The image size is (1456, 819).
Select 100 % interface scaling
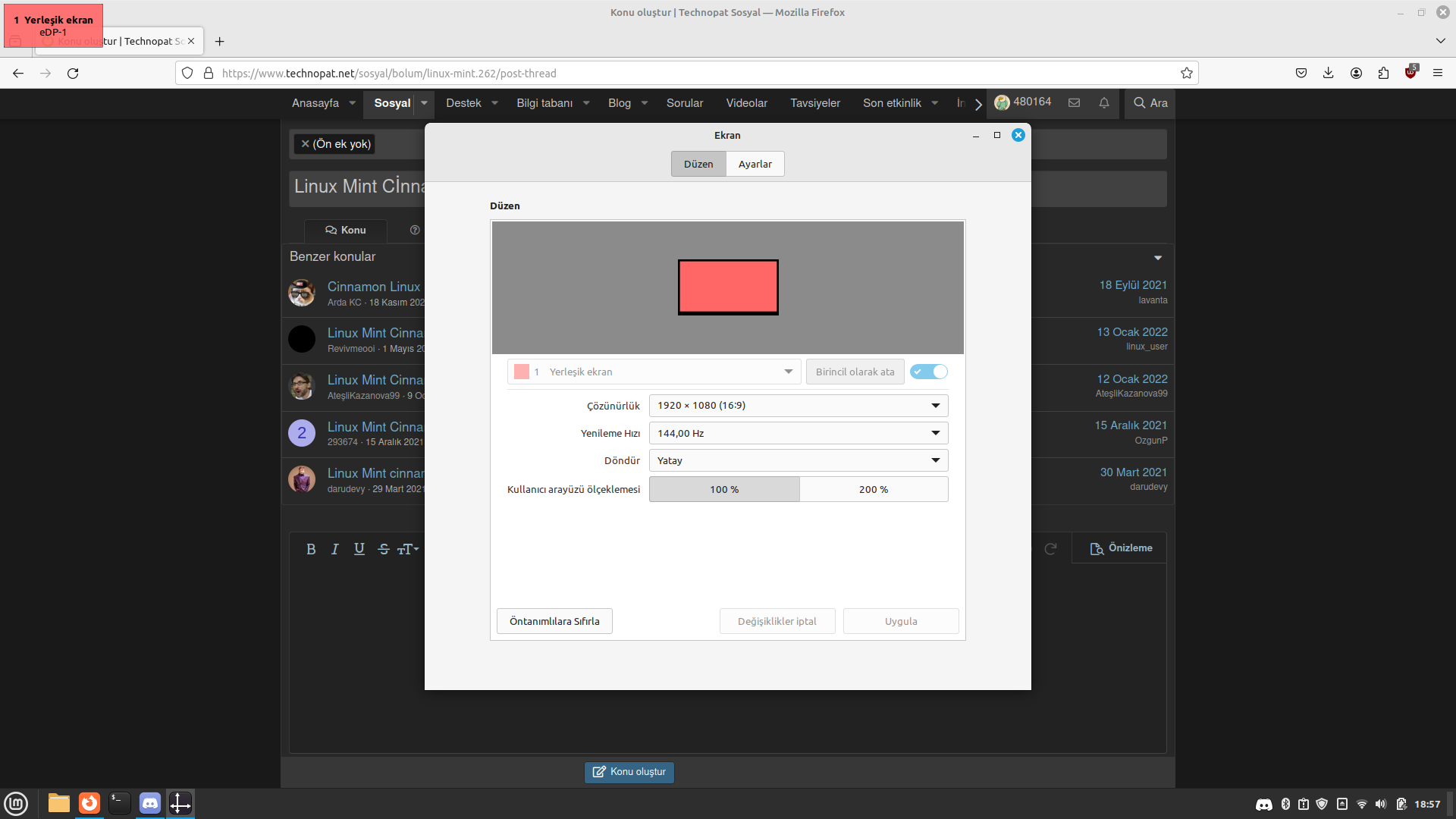point(724,490)
